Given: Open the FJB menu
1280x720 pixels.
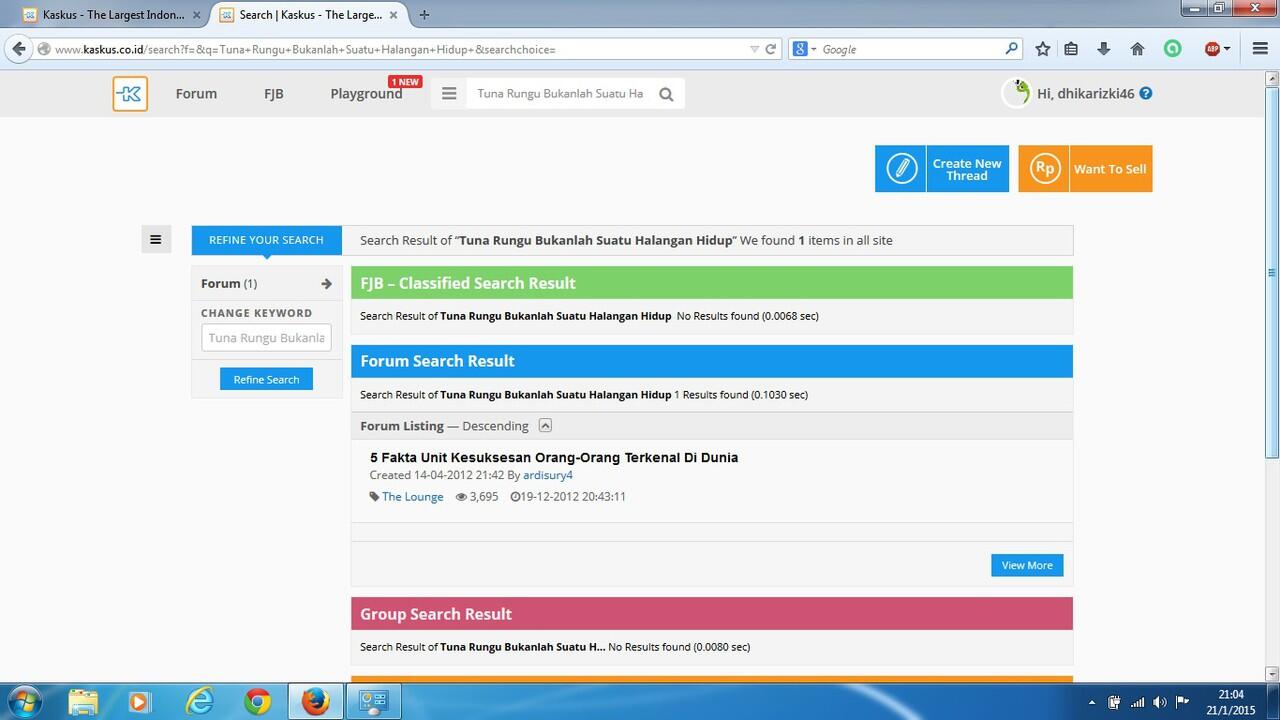Looking at the screenshot, I should pyautogui.click(x=274, y=94).
